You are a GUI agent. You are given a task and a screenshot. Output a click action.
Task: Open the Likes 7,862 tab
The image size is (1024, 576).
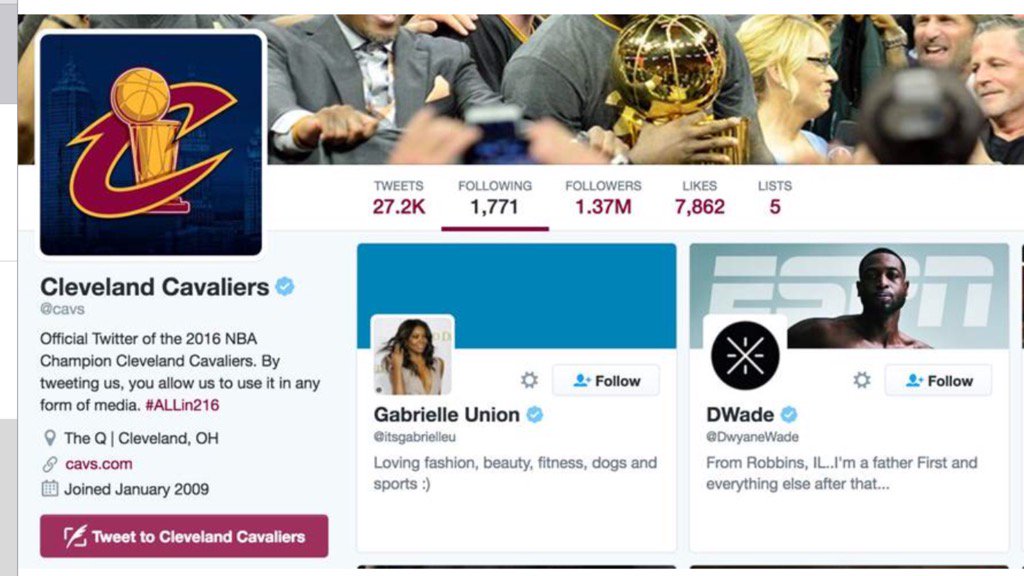point(699,198)
